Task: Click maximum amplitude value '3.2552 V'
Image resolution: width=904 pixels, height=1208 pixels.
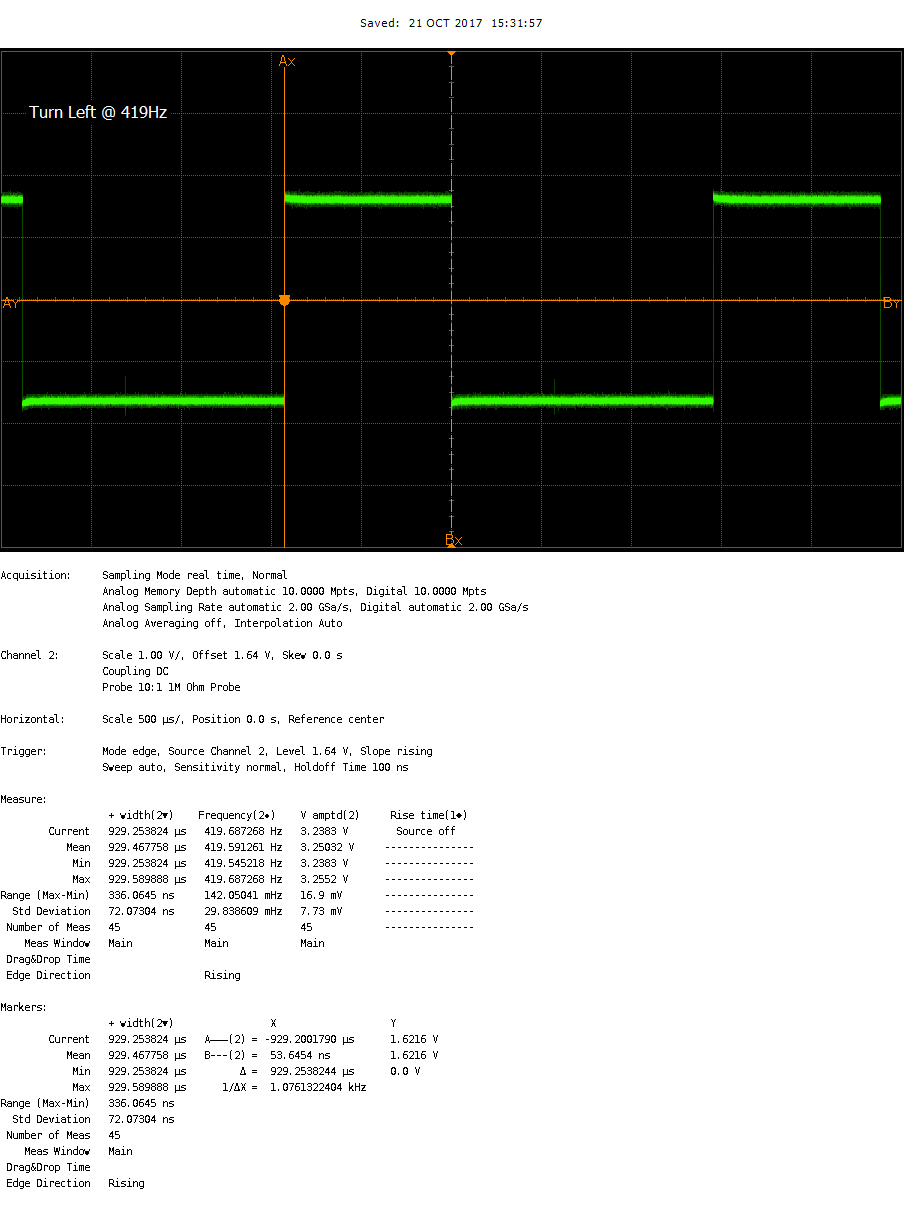Action: tap(324, 879)
